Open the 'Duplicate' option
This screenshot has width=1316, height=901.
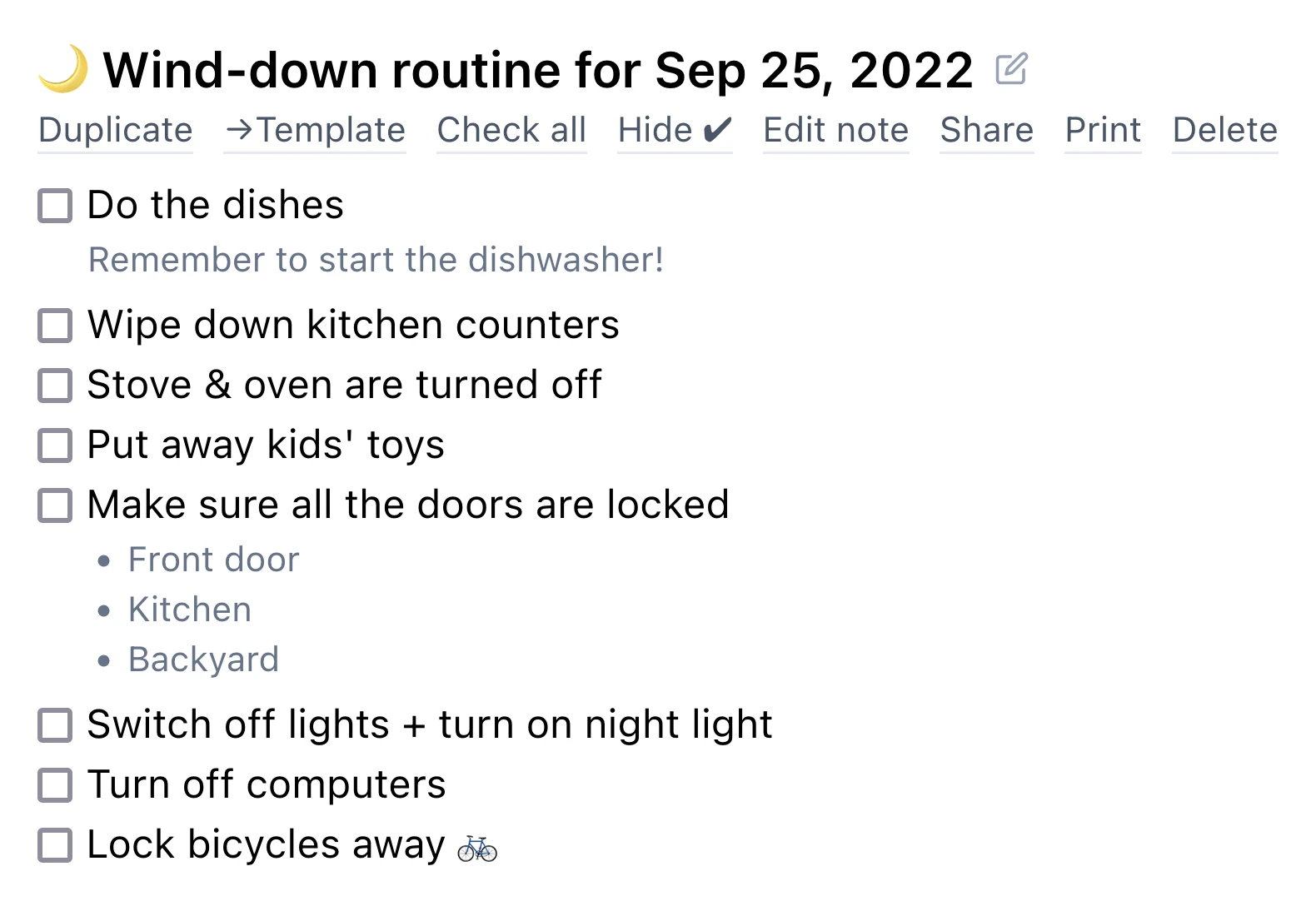[115, 130]
